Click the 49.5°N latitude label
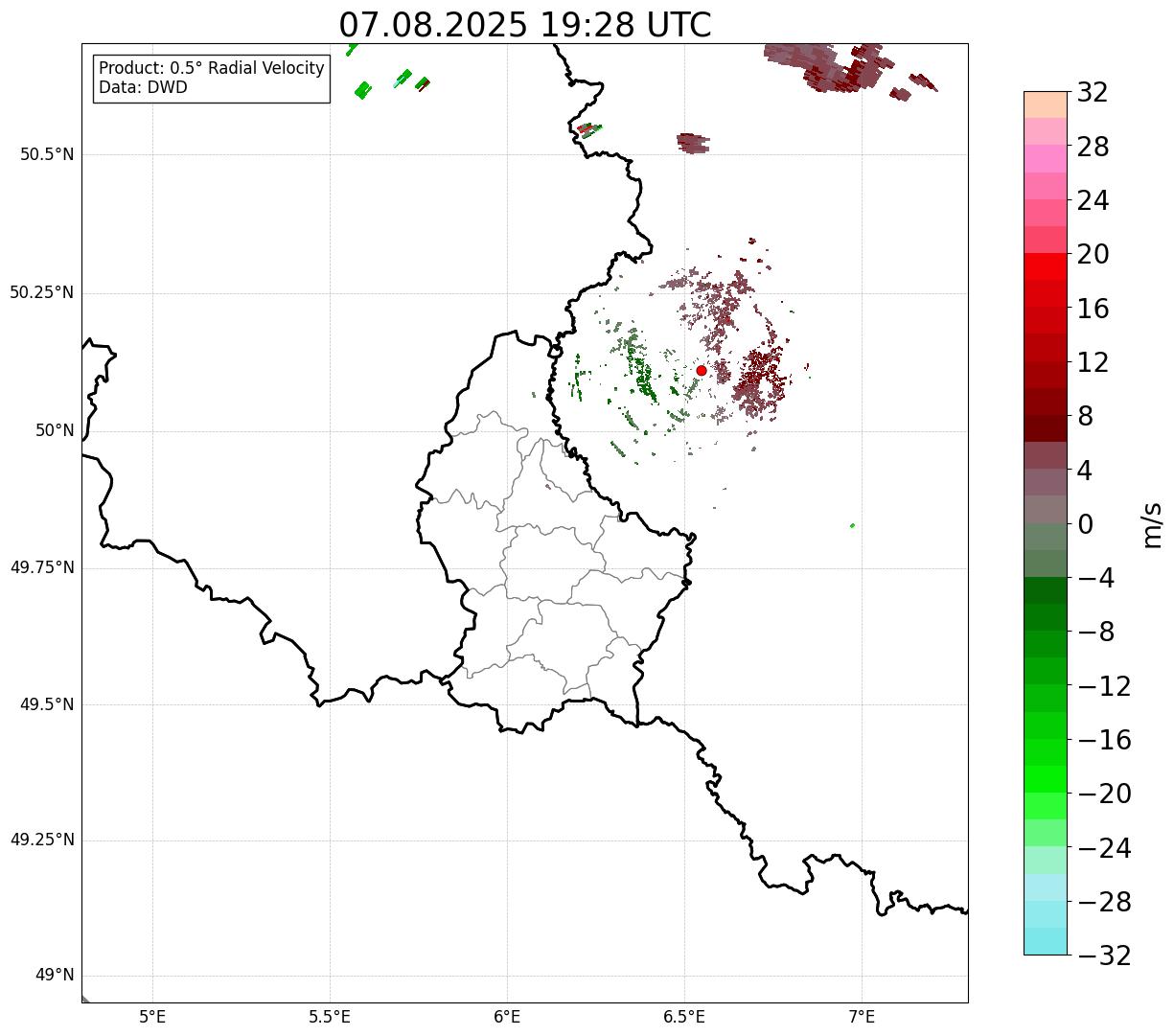This screenshot has height=1036, width=1174. click(x=47, y=704)
